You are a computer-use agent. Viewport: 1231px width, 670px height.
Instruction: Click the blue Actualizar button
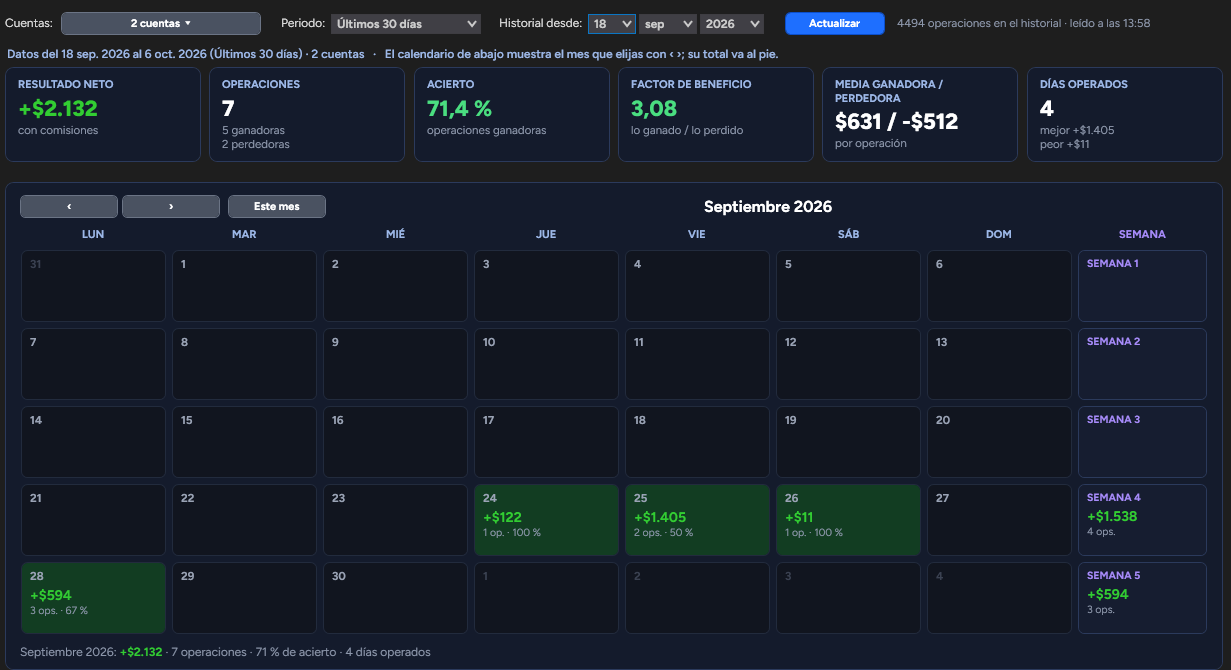[x=835, y=23]
